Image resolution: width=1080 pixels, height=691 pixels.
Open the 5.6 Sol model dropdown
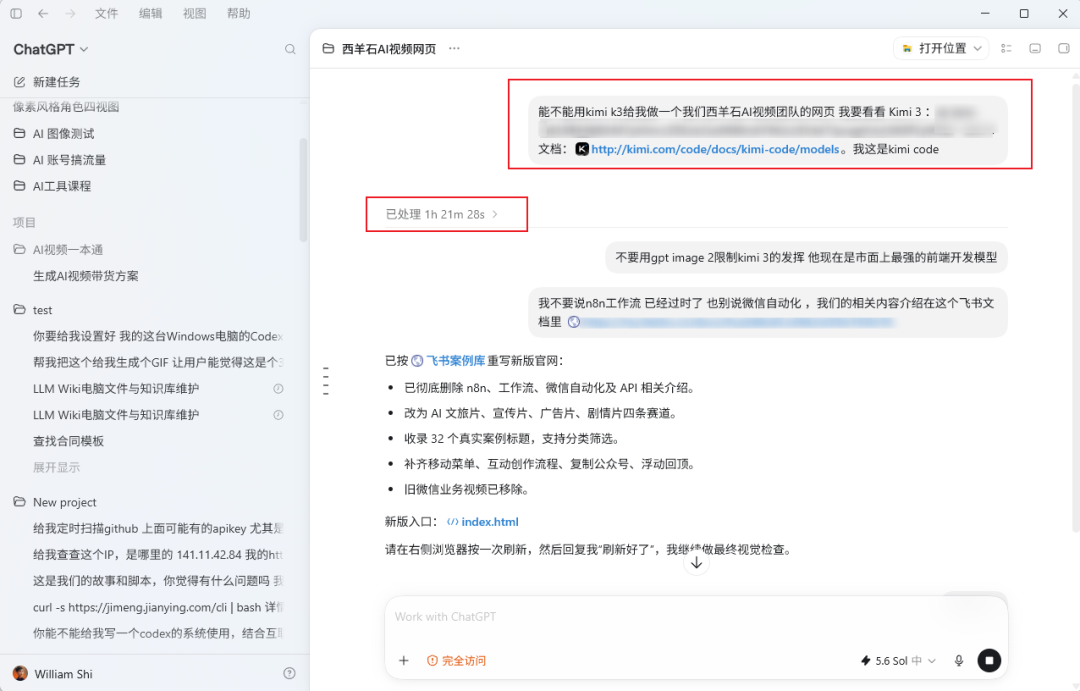[898, 661]
